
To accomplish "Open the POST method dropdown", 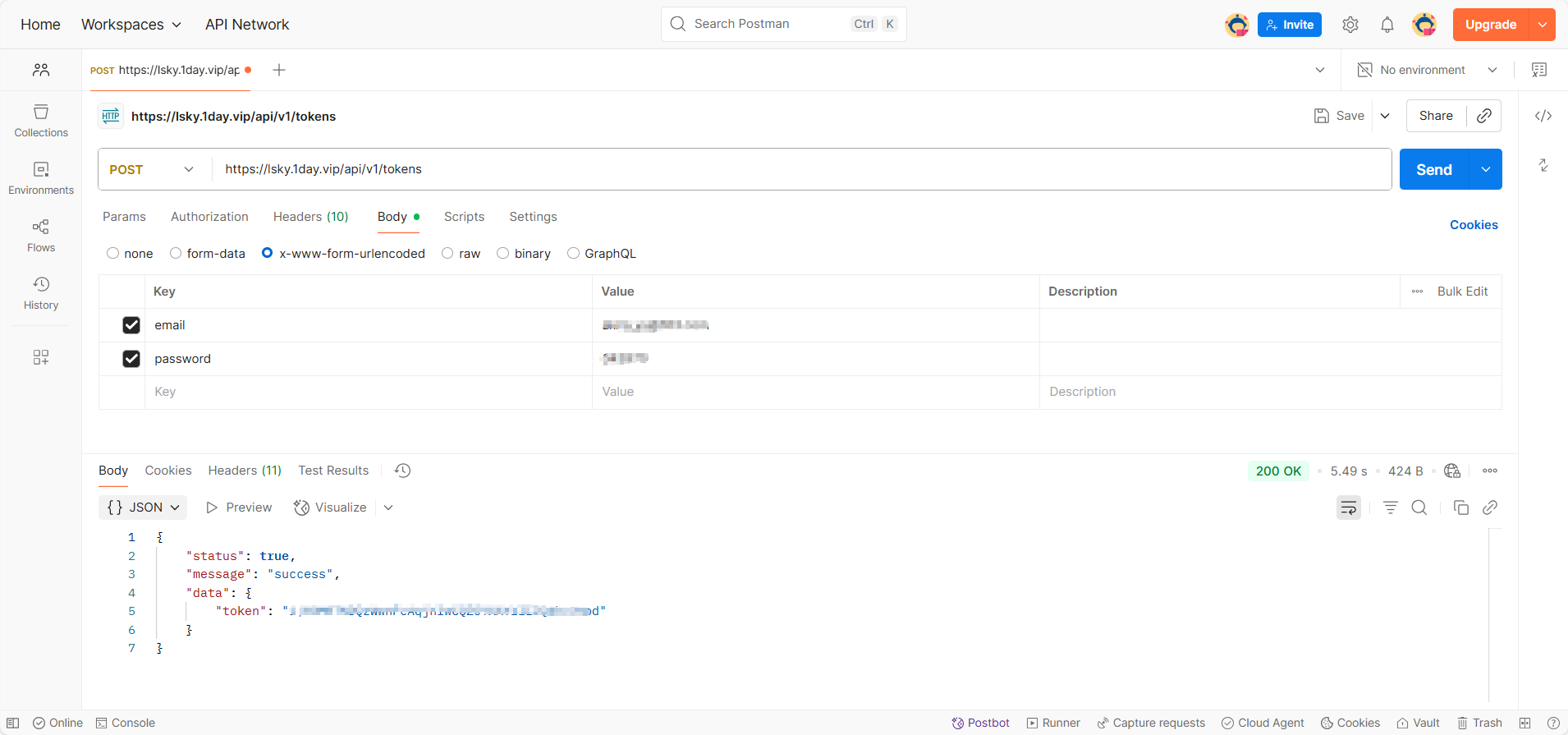I will (152, 169).
